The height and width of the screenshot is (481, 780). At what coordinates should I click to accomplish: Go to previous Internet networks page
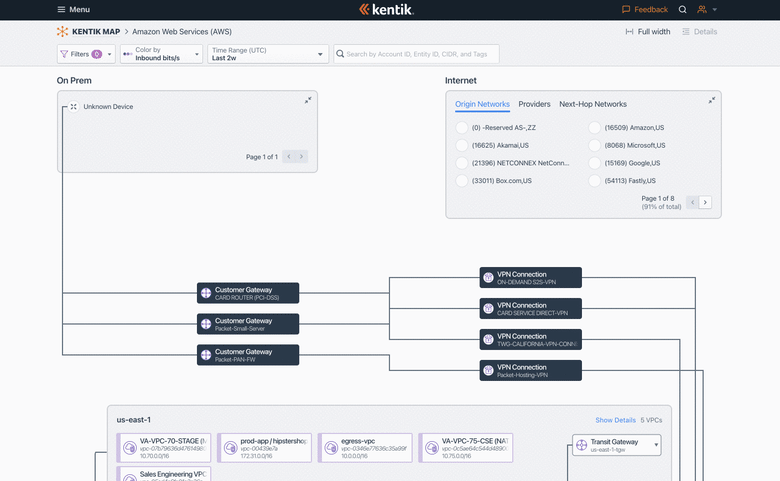[692, 202]
